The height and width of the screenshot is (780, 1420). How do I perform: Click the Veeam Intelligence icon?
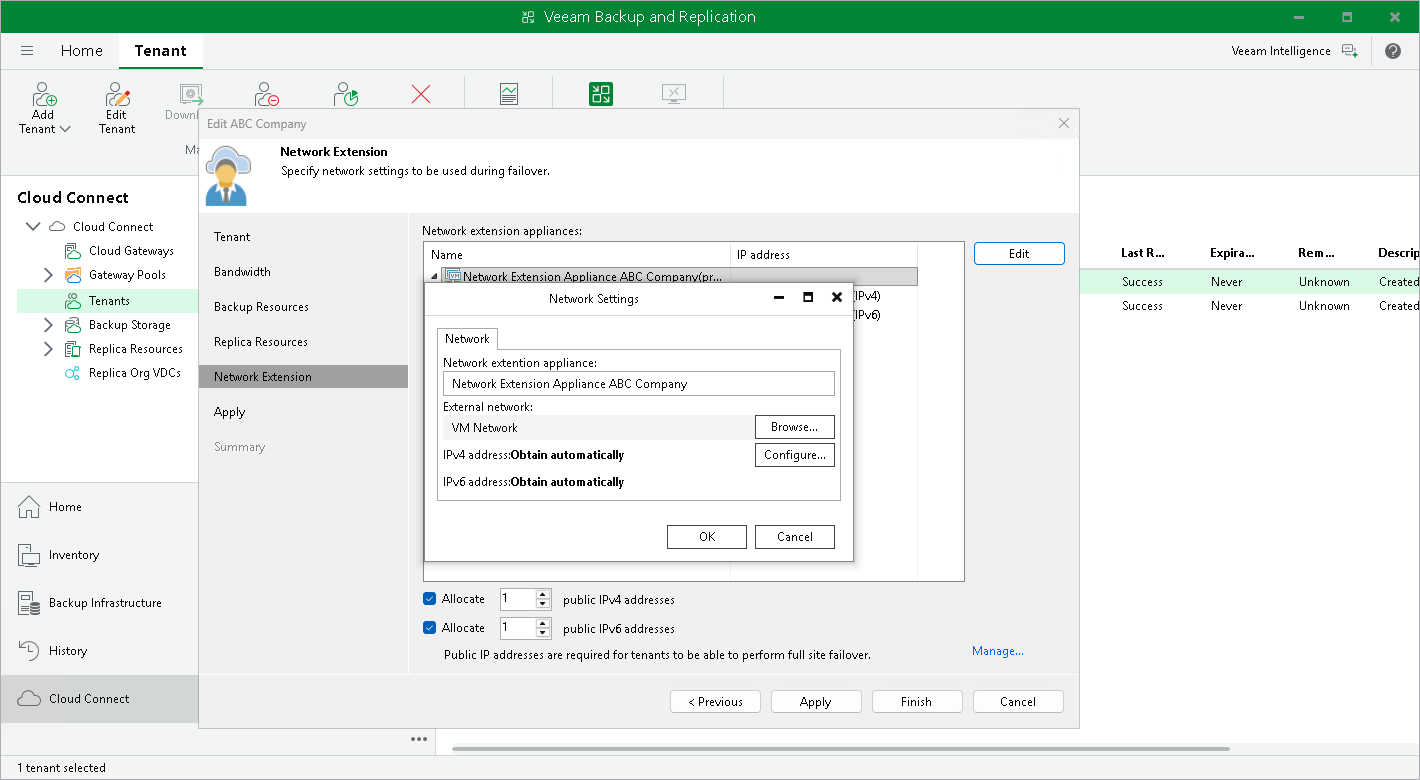[1350, 51]
